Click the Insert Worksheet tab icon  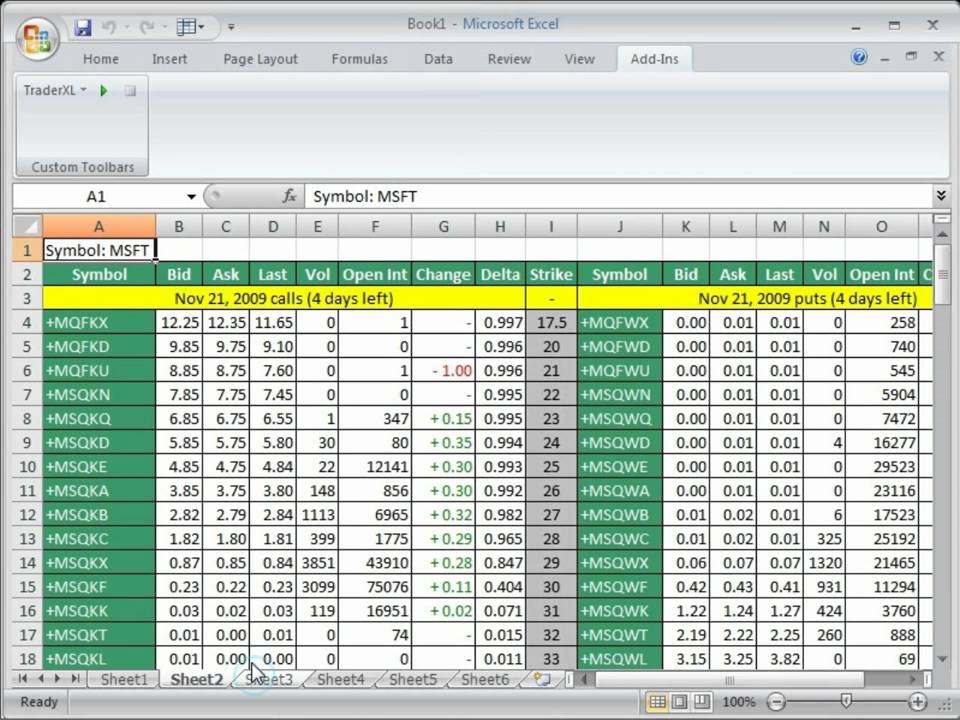click(x=542, y=679)
